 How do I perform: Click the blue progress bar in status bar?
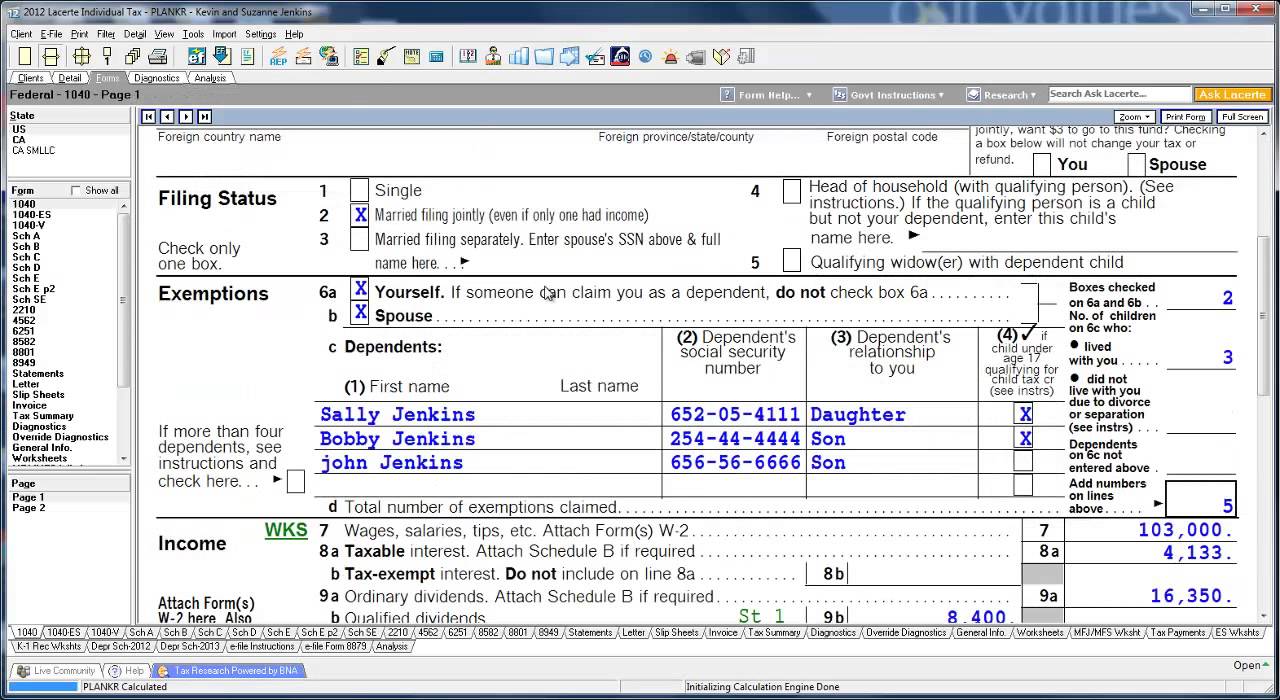40,687
